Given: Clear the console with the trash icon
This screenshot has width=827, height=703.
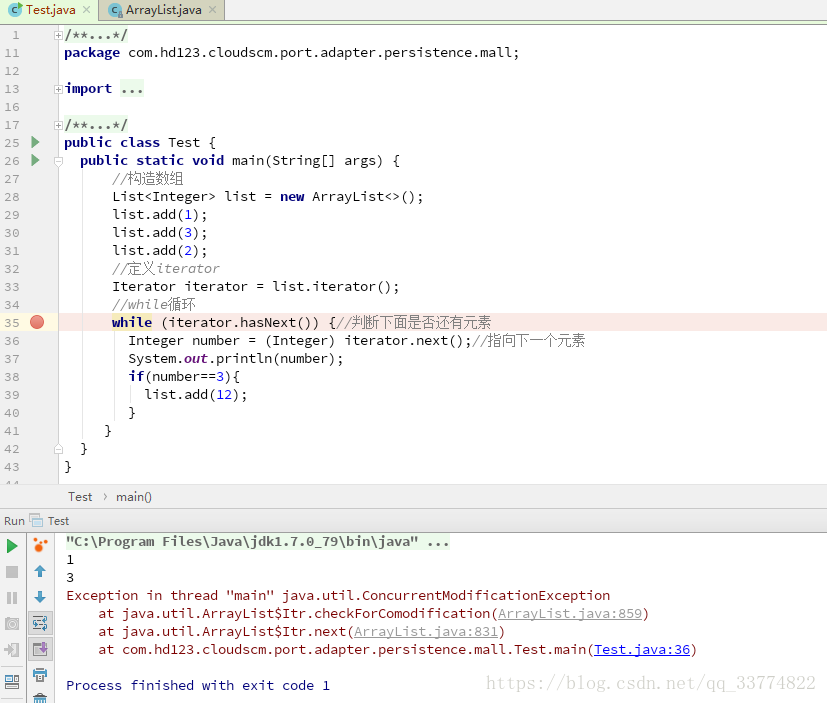Looking at the screenshot, I should tap(40, 700).
